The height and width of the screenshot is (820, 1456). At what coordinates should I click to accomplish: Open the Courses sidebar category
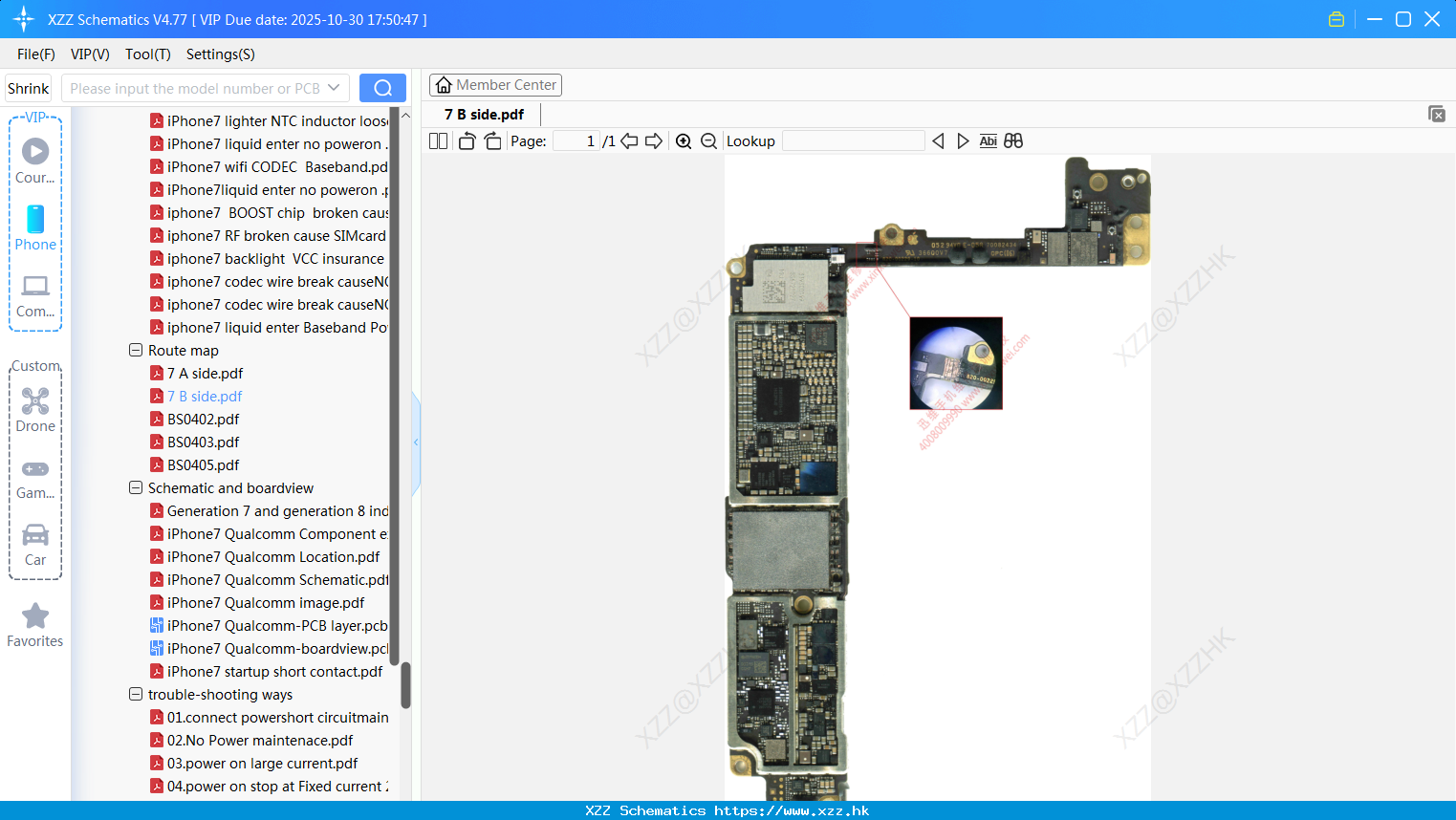pos(35,161)
